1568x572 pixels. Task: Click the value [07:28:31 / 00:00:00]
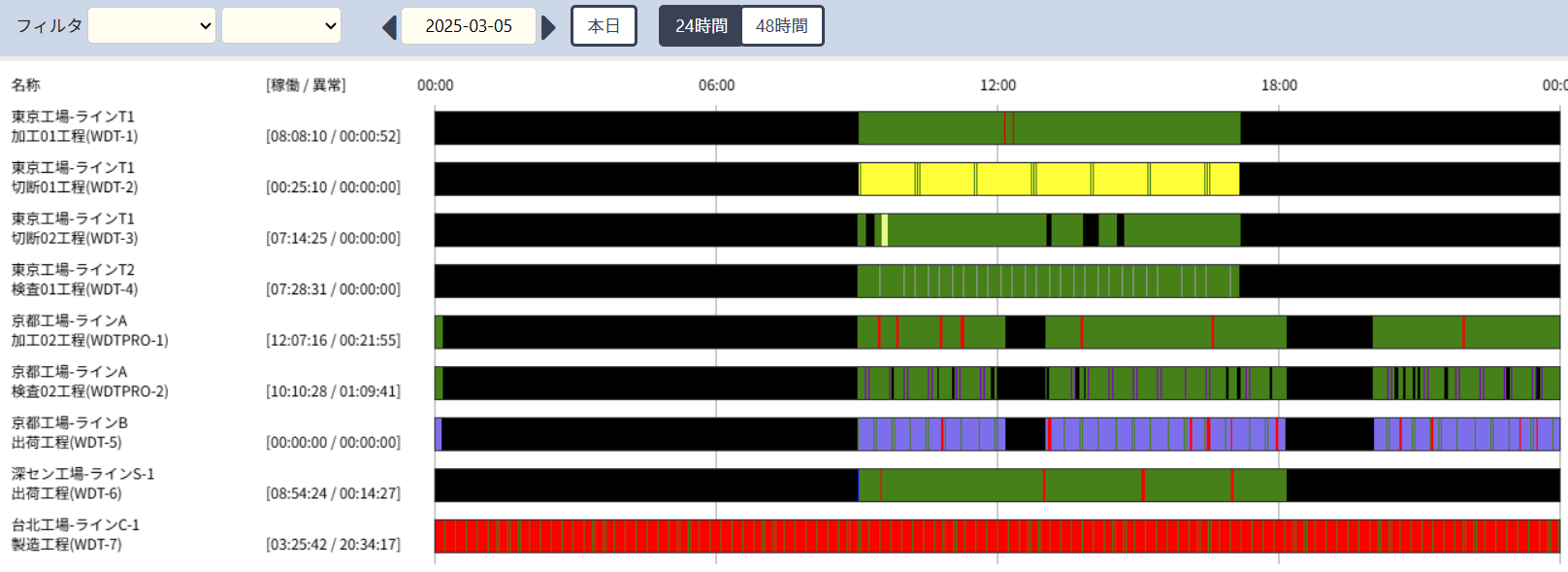pos(333,289)
